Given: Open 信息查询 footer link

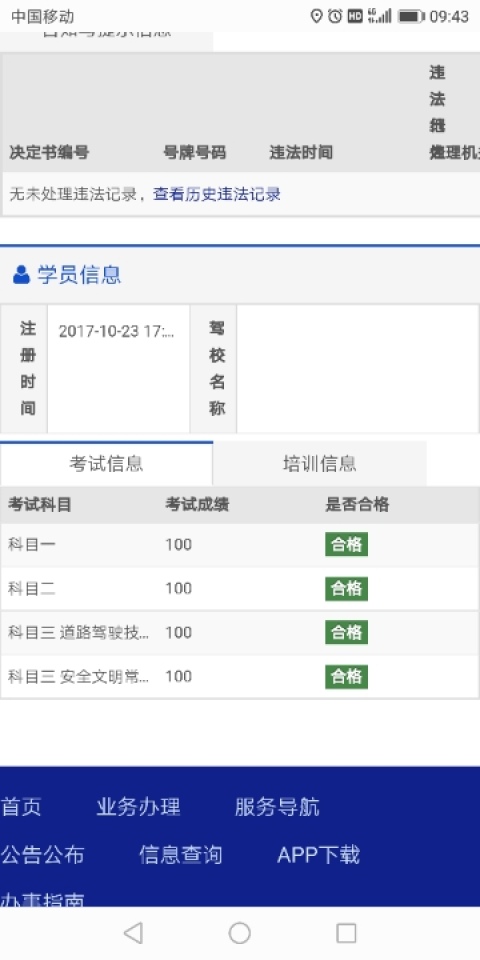Looking at the screenshot, I should coord(181,855).
